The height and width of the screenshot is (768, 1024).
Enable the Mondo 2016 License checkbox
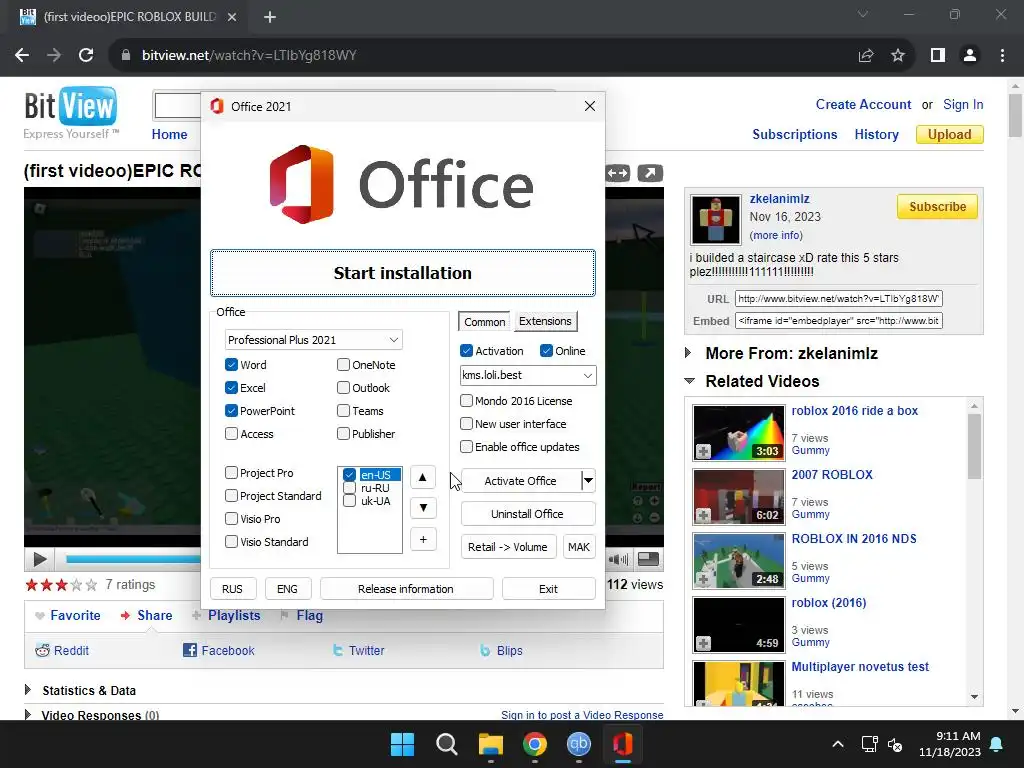pos(466,400)
